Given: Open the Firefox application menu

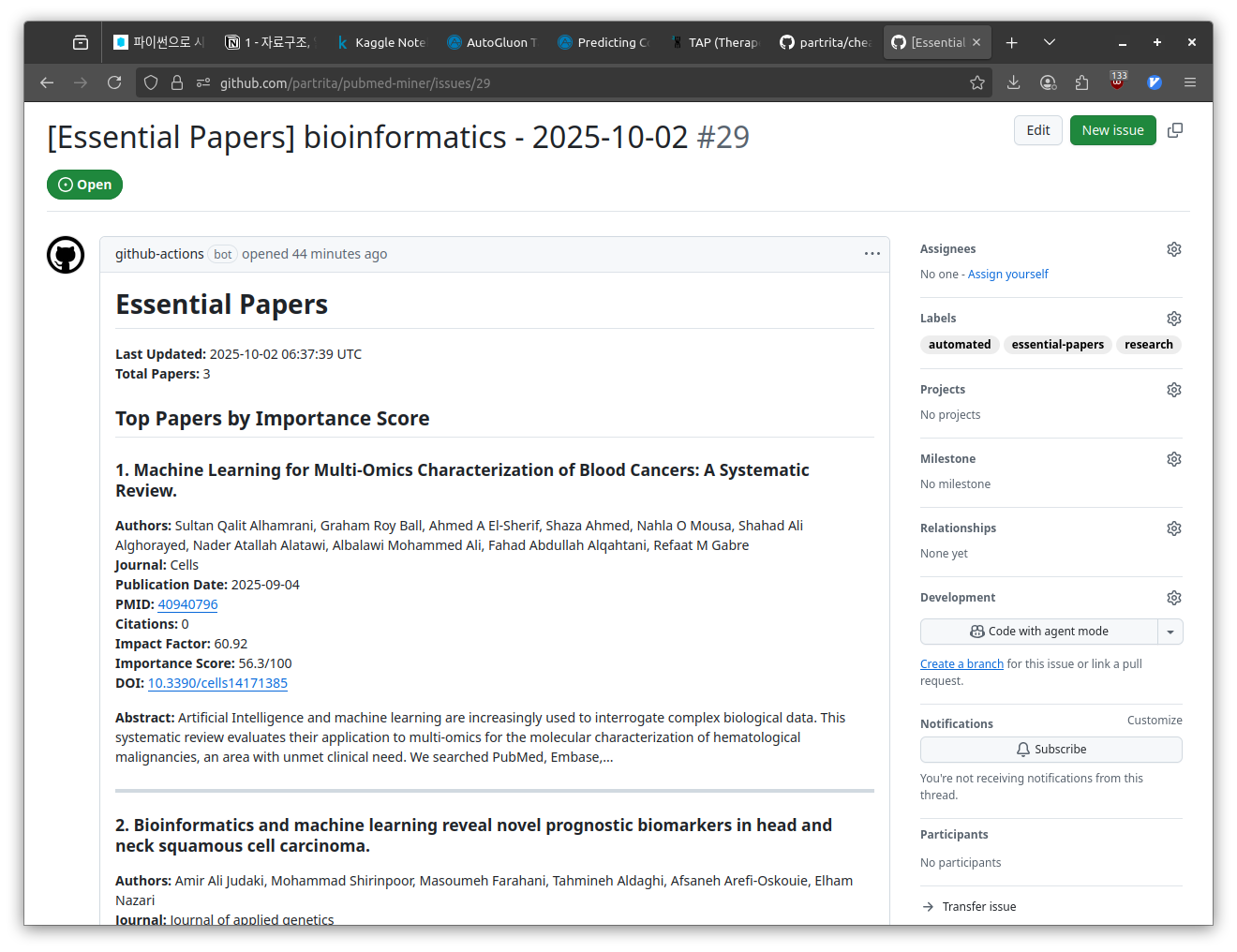Looking at the screenshot, I should click(1189, 82).
